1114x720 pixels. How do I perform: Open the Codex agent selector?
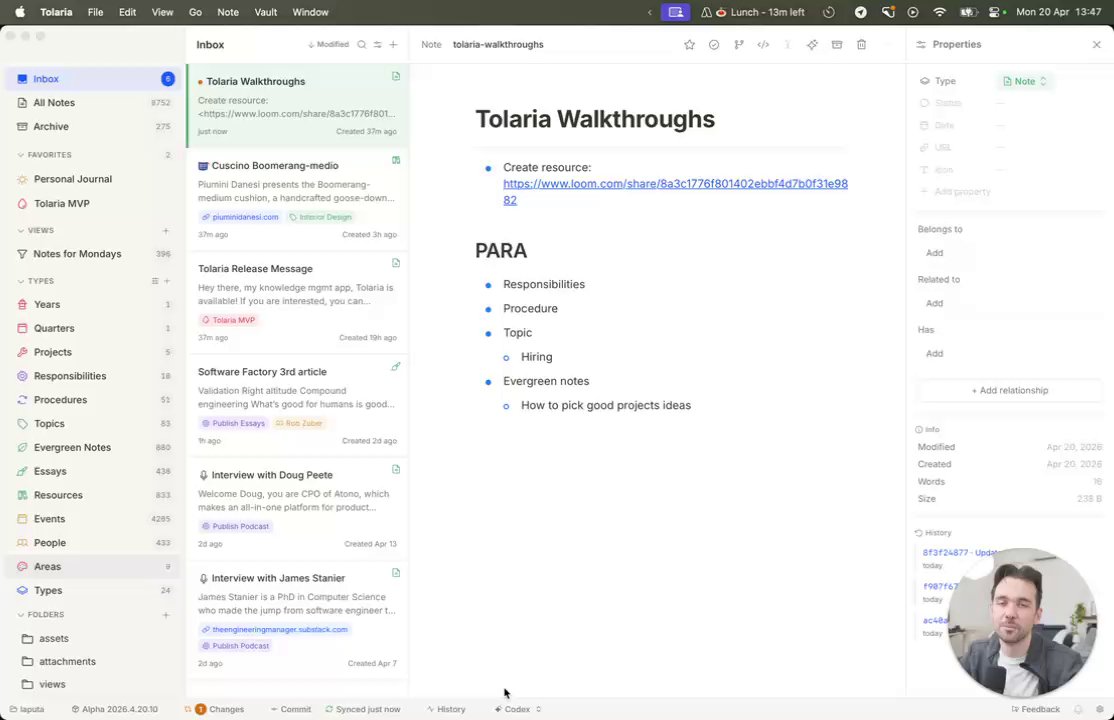tap(518, 709)
